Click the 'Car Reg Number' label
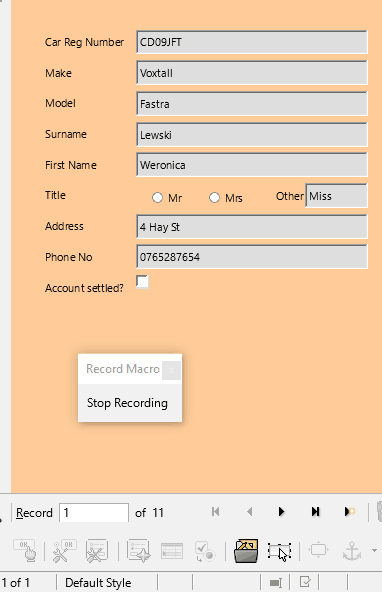382x592 pixels. 84,42
